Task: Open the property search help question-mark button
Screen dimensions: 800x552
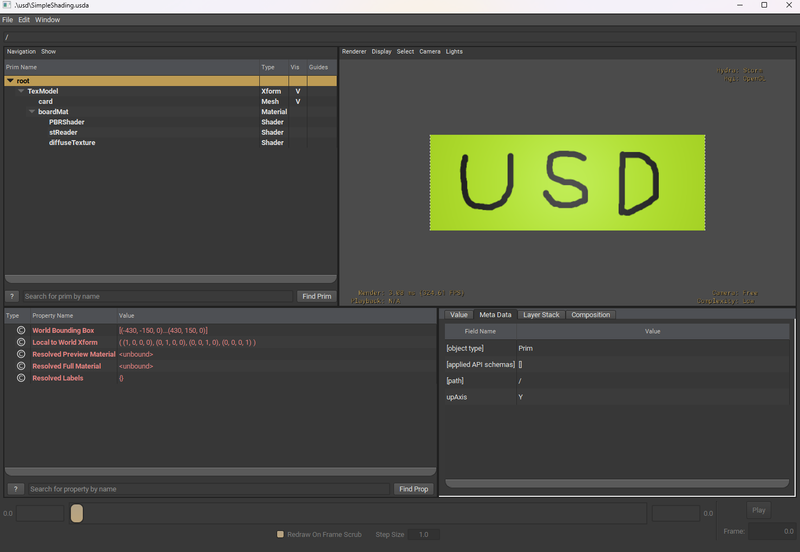Action: point(15,489)
